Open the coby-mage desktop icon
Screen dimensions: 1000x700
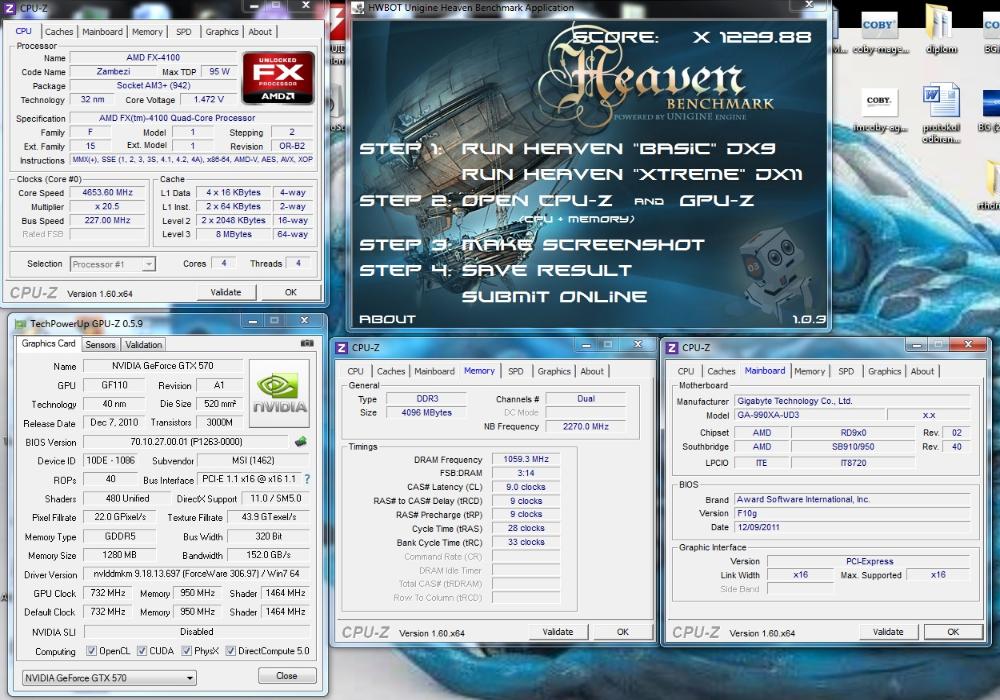tap(879, 31)
